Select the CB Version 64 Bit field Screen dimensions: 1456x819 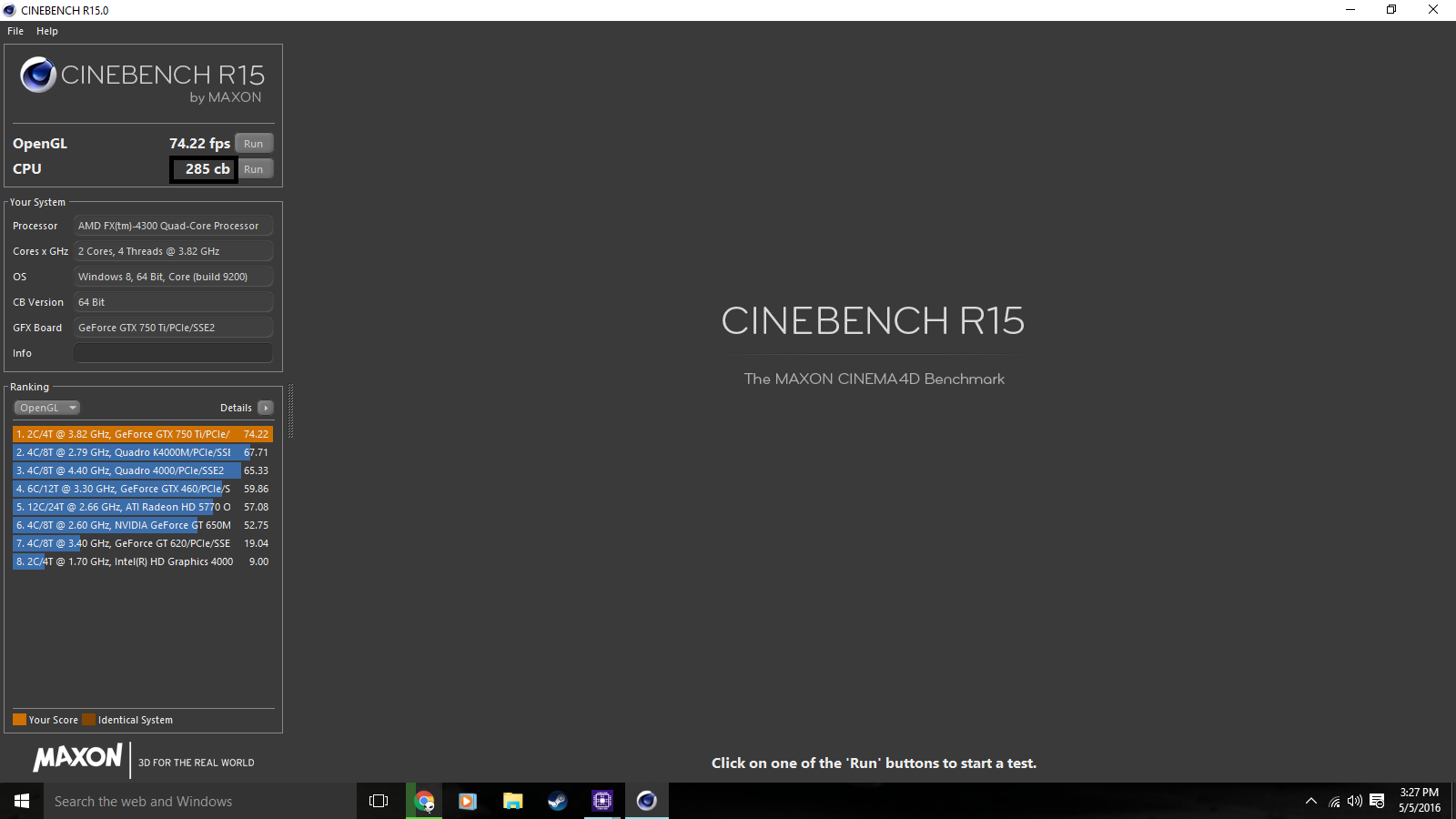click(173, 302)
